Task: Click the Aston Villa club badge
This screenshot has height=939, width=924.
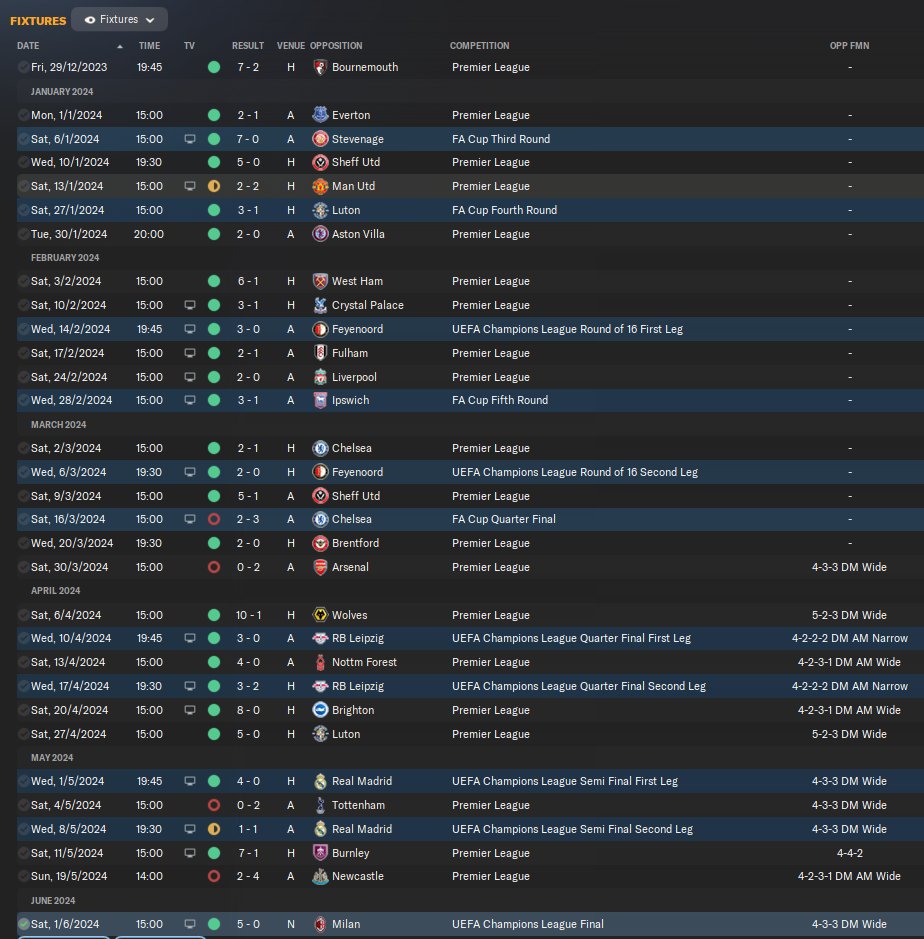Action: click(x=320, y=234)
